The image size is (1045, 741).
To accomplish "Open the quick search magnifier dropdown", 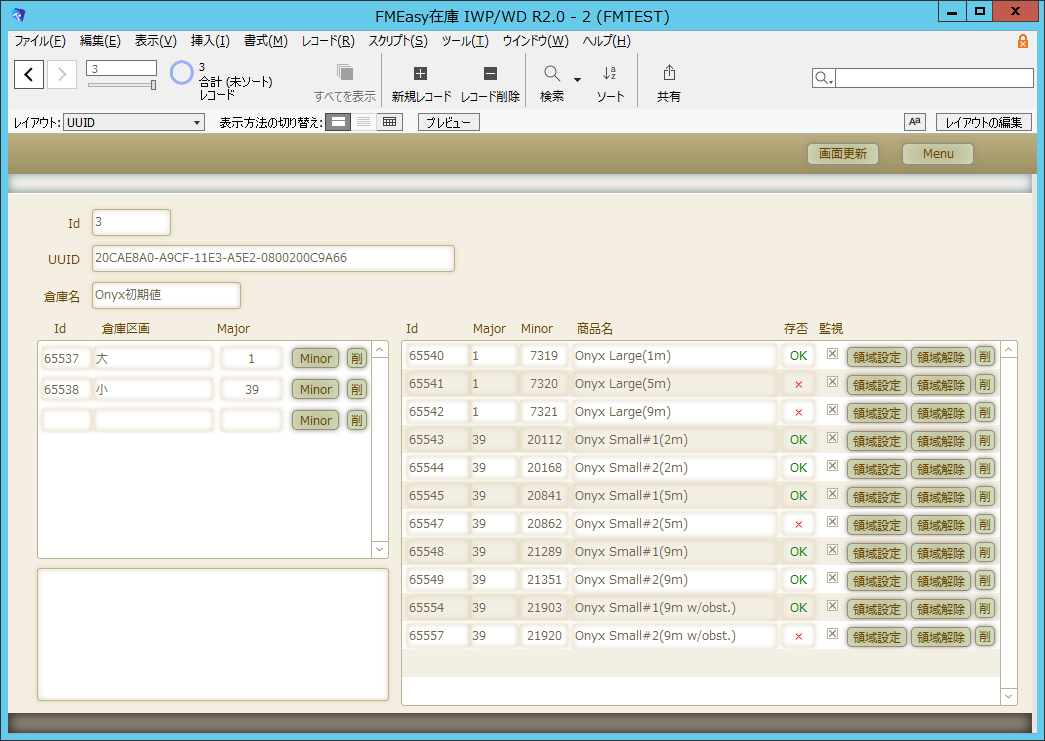I will click(823, 77).
